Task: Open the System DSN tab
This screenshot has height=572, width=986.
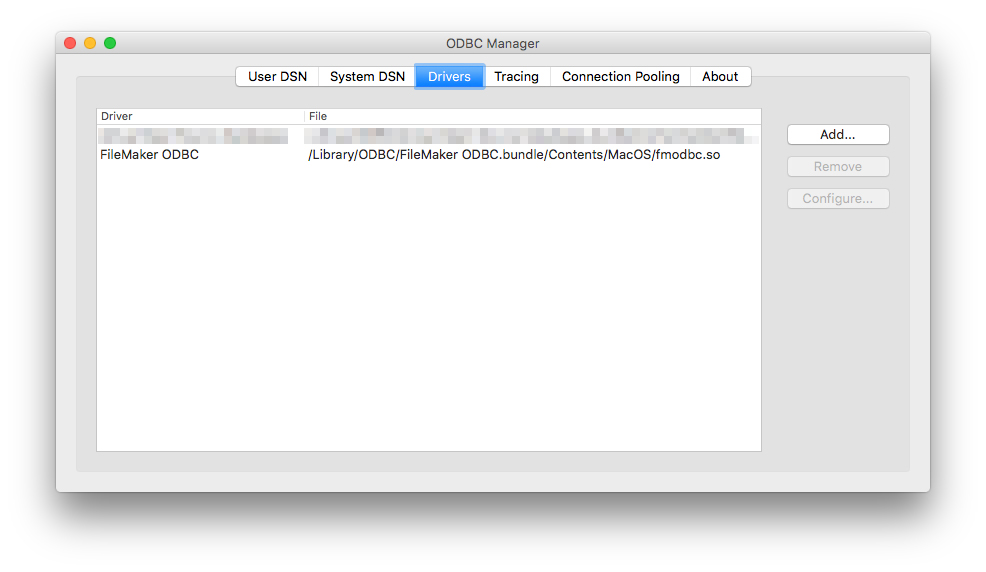Action: [367, 77]
